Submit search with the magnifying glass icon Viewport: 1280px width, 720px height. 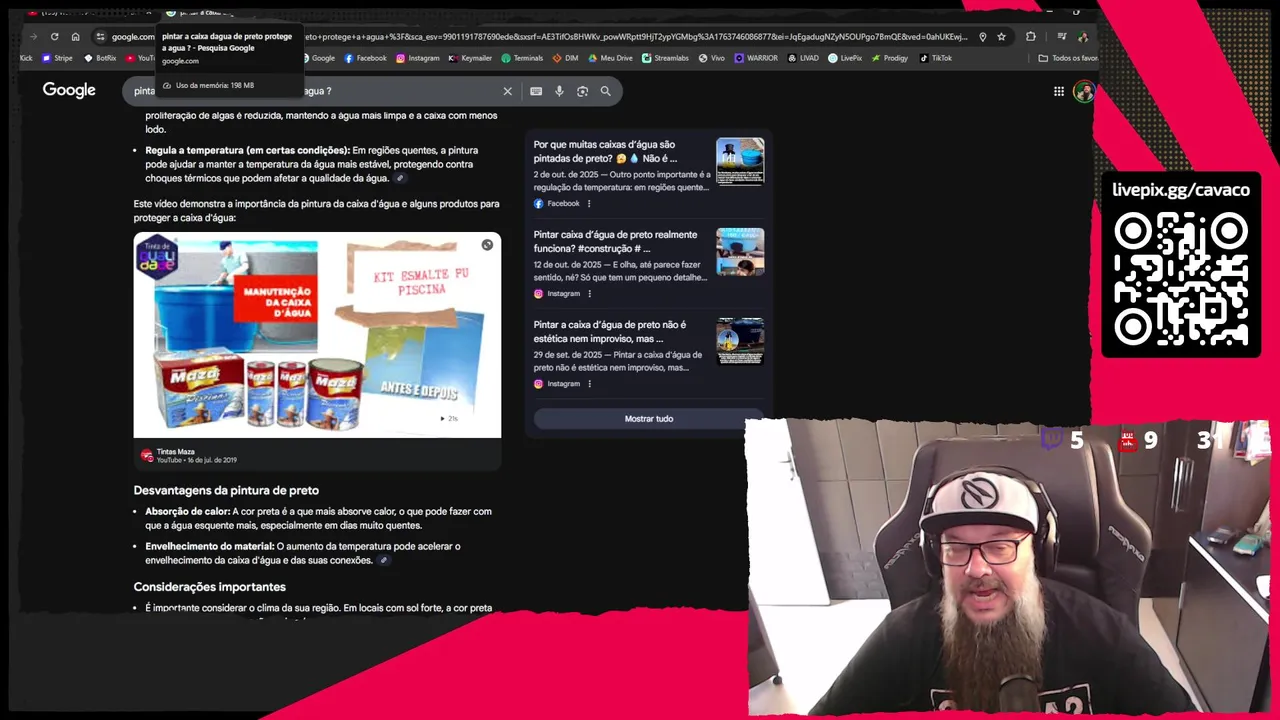tap(605, 91)
